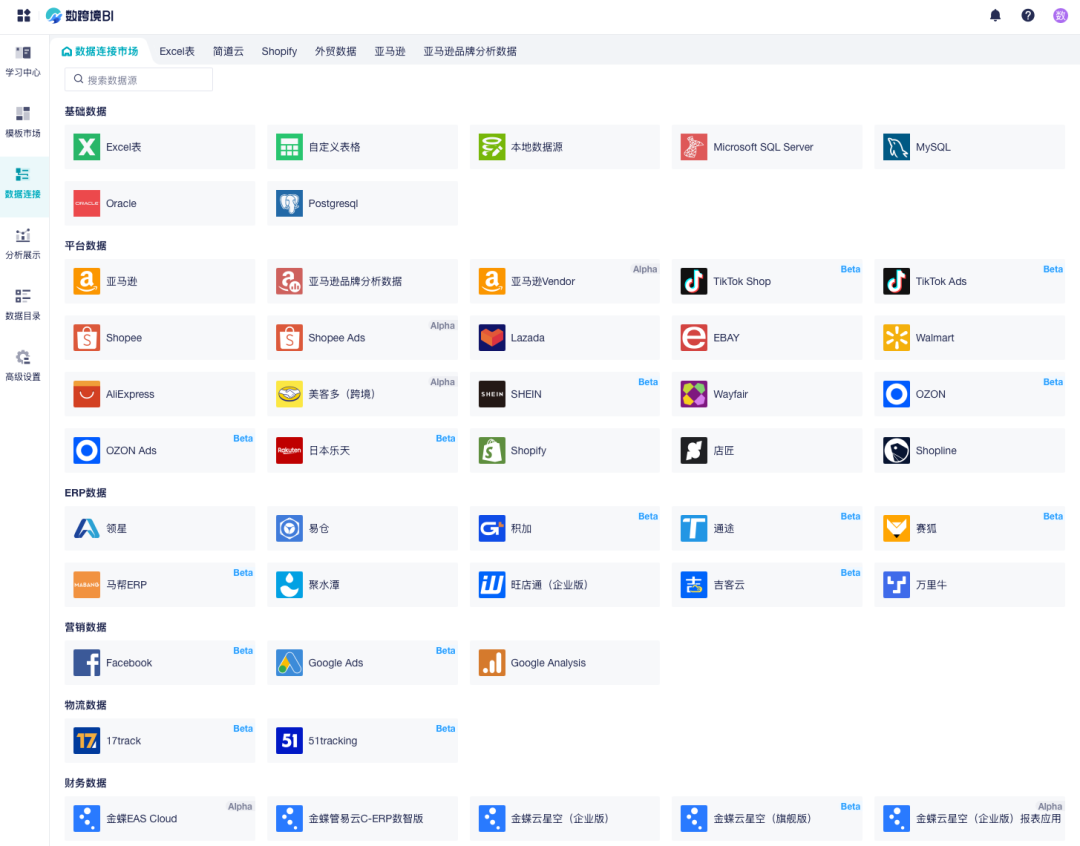Select the TikTok Ads card label

coord(941,281)
